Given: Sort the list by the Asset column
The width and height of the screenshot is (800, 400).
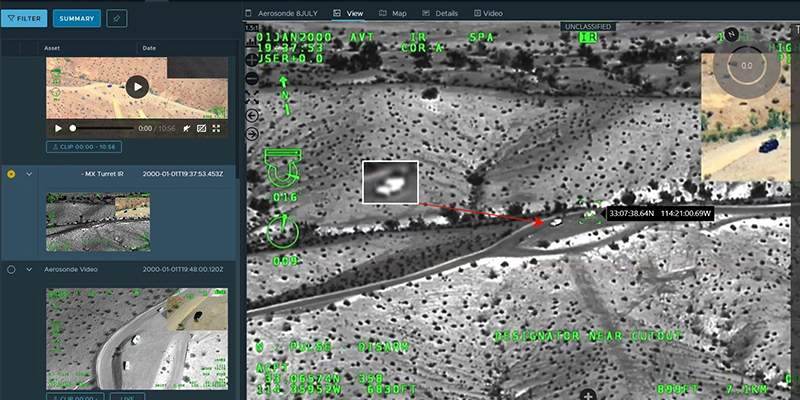Looking at the screenshot, I should click(52, 48).
